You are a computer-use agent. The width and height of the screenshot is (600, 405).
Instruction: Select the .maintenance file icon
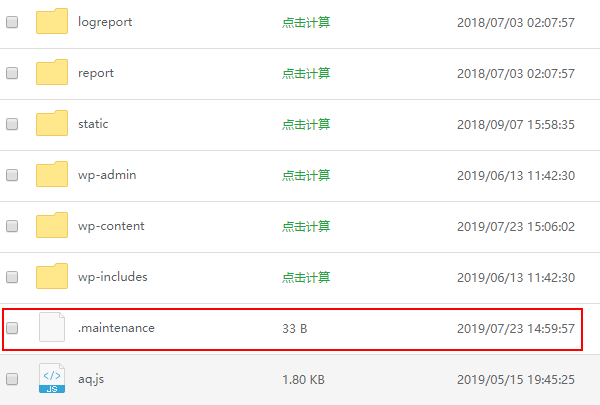click(51, 328)
